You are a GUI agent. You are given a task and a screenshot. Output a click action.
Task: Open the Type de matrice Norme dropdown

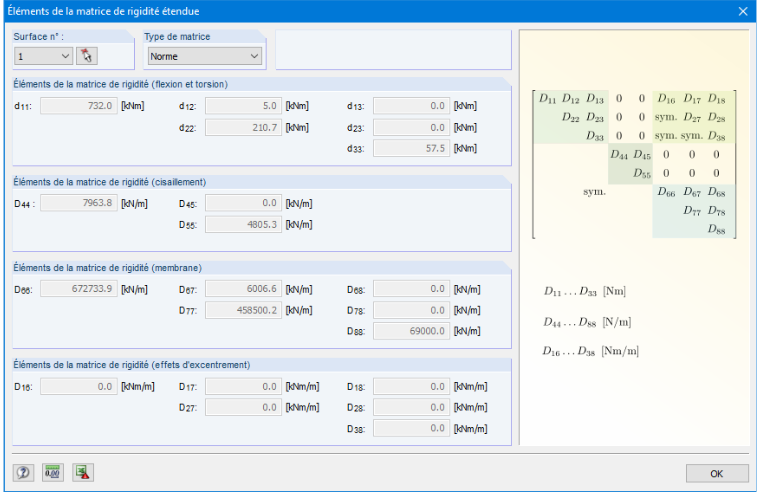[205, 56]
